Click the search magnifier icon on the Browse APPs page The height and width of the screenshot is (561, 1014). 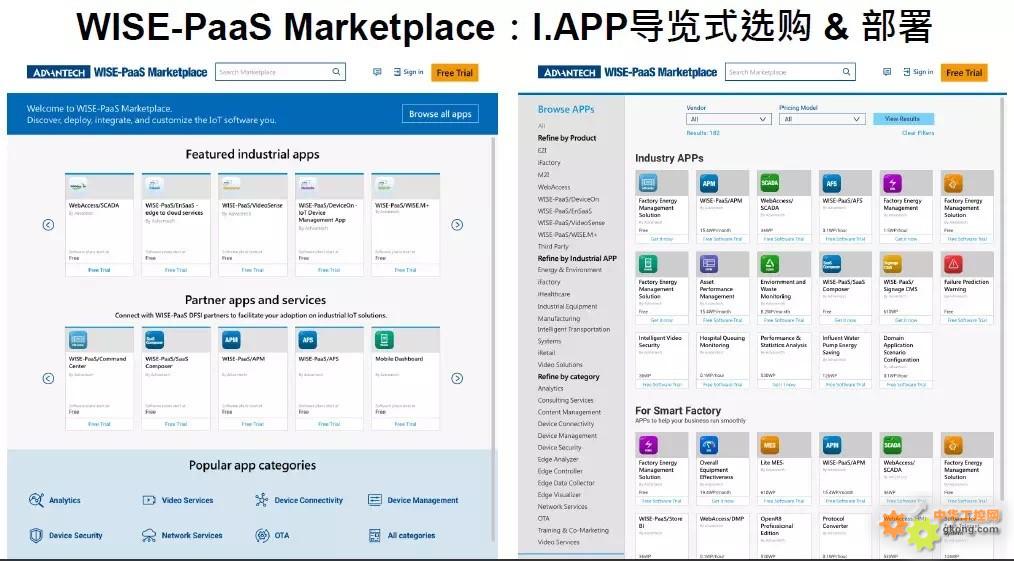coord(847,72)
